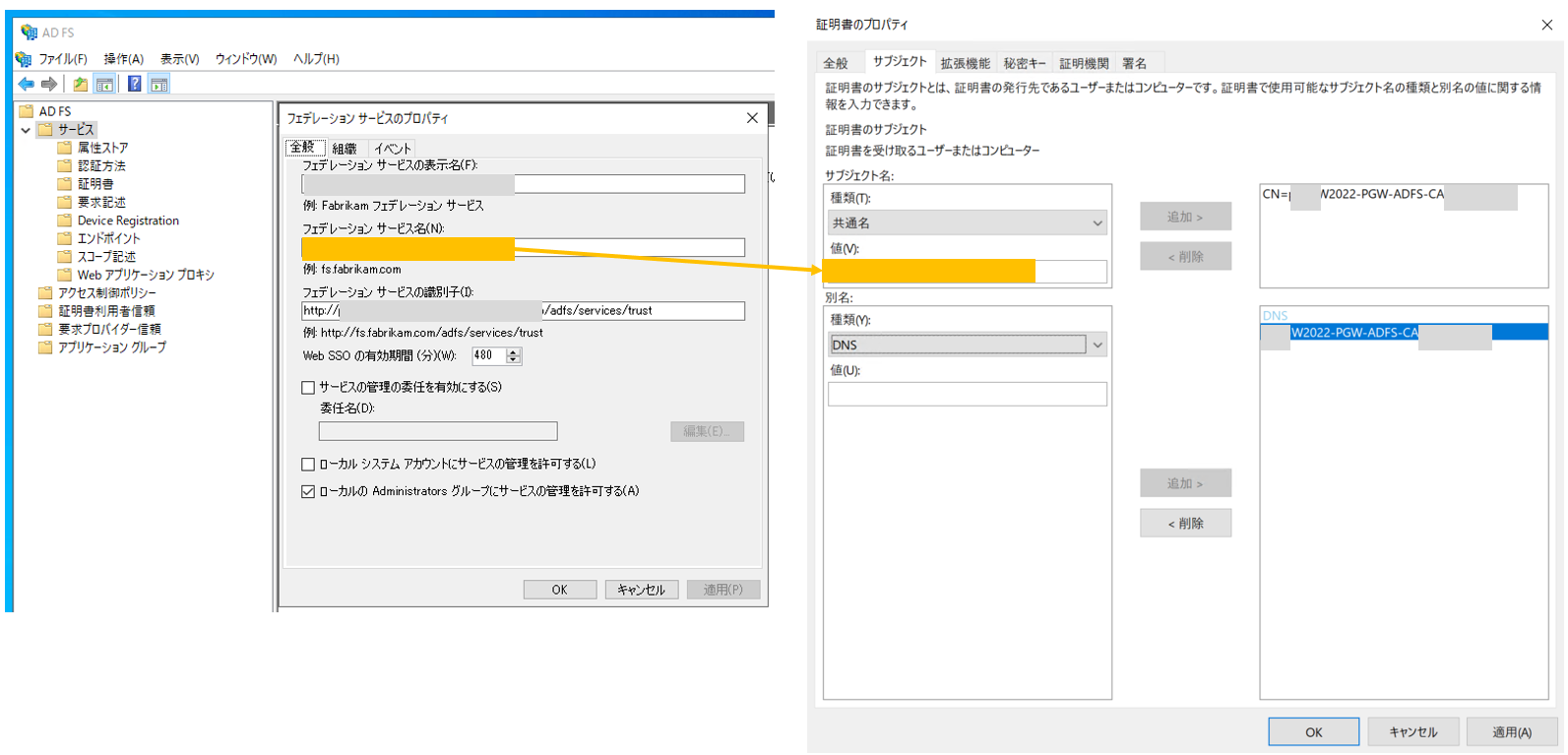The height and width of the screenshot is (755, 1568).
Task: Select Device Registration tree item
Action: click(x=128, y=220)
